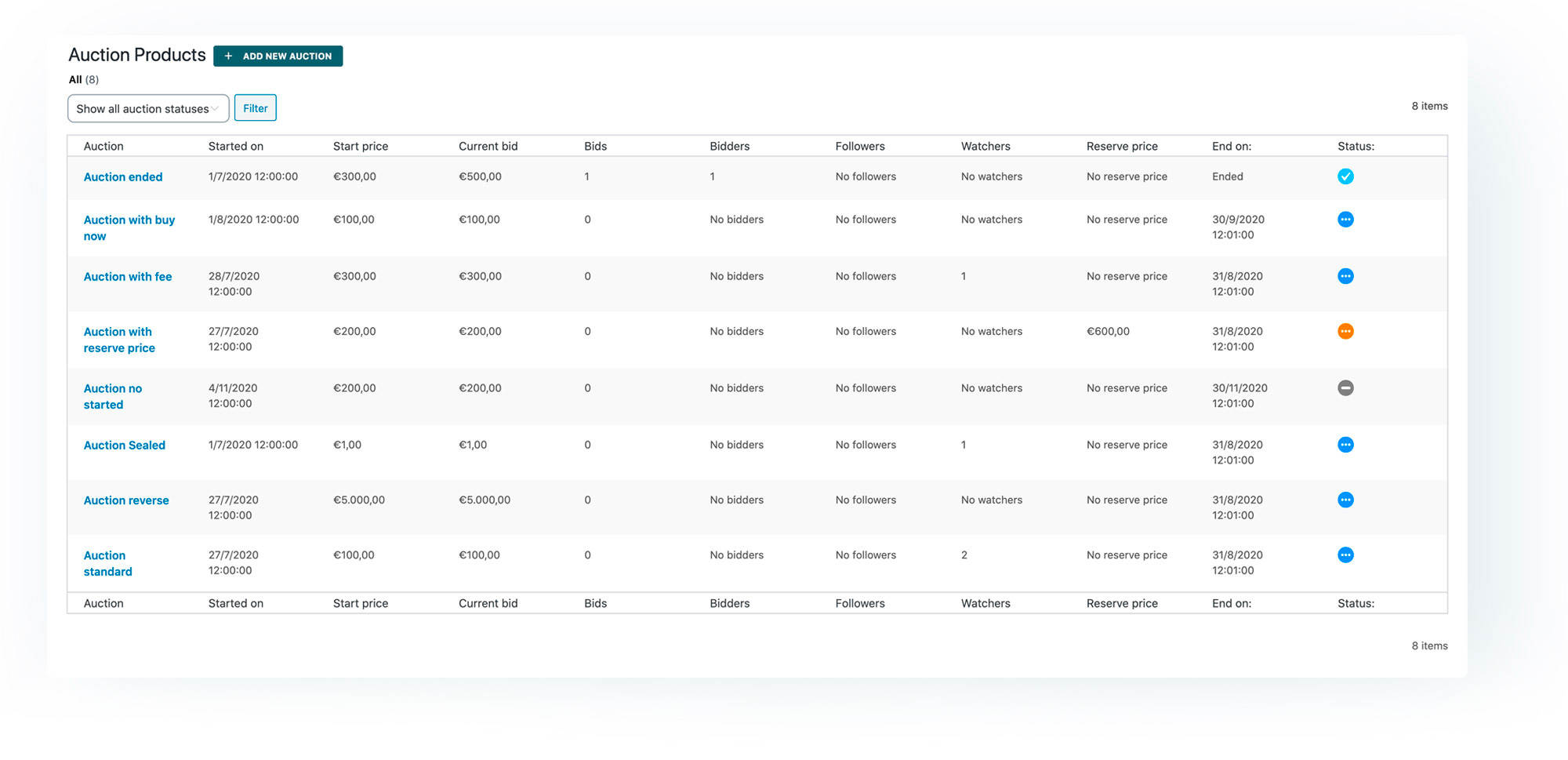Click the top 8 items count
1568x760 pixels.
tap(1430, 106)
